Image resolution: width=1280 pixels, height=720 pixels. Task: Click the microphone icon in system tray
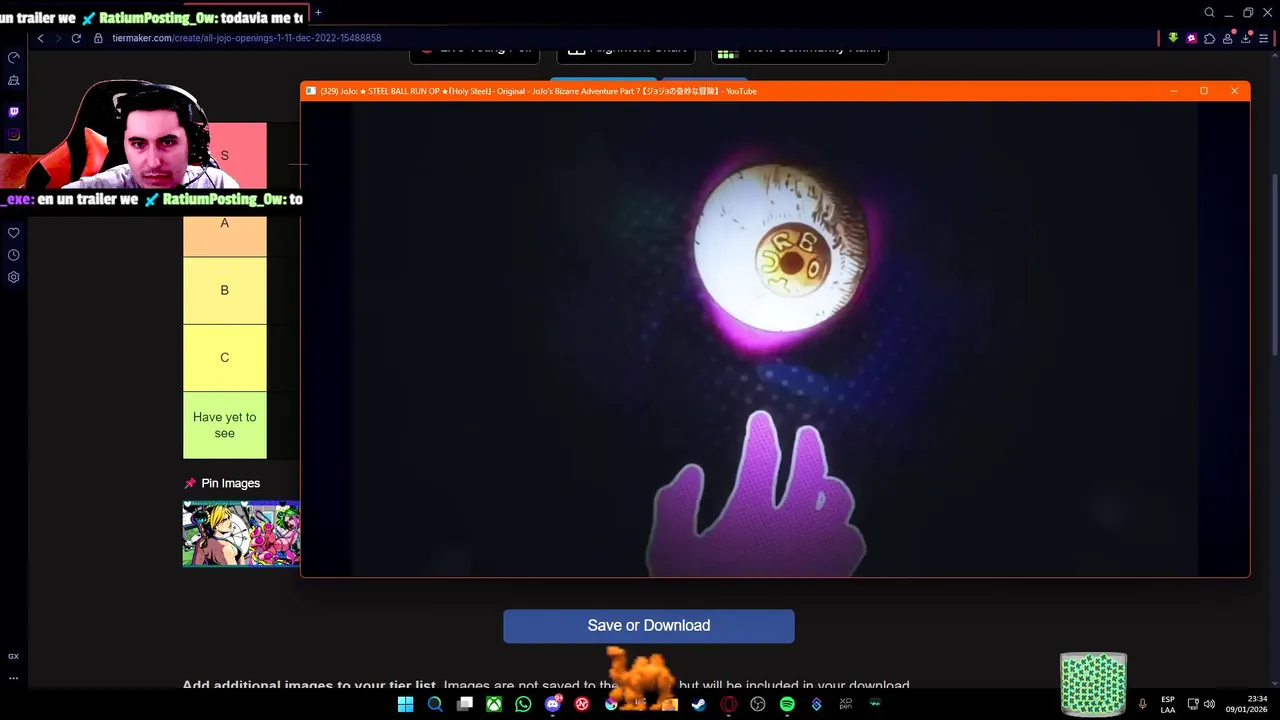click(x=1142, y=704)
